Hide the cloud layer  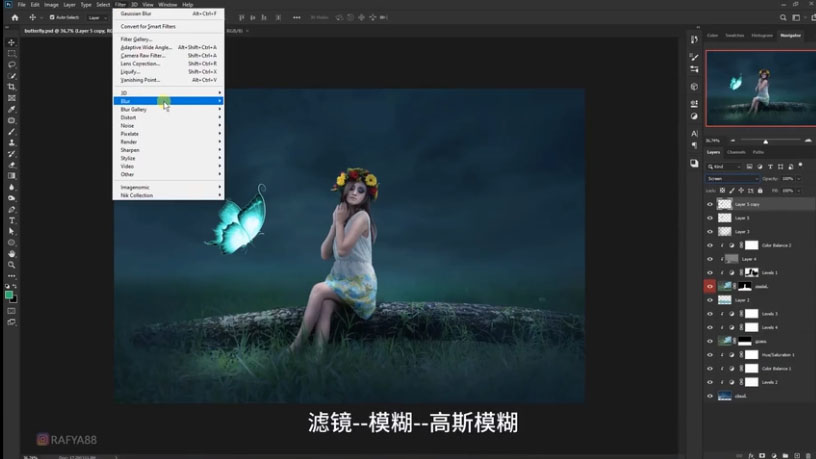point(710,396)
